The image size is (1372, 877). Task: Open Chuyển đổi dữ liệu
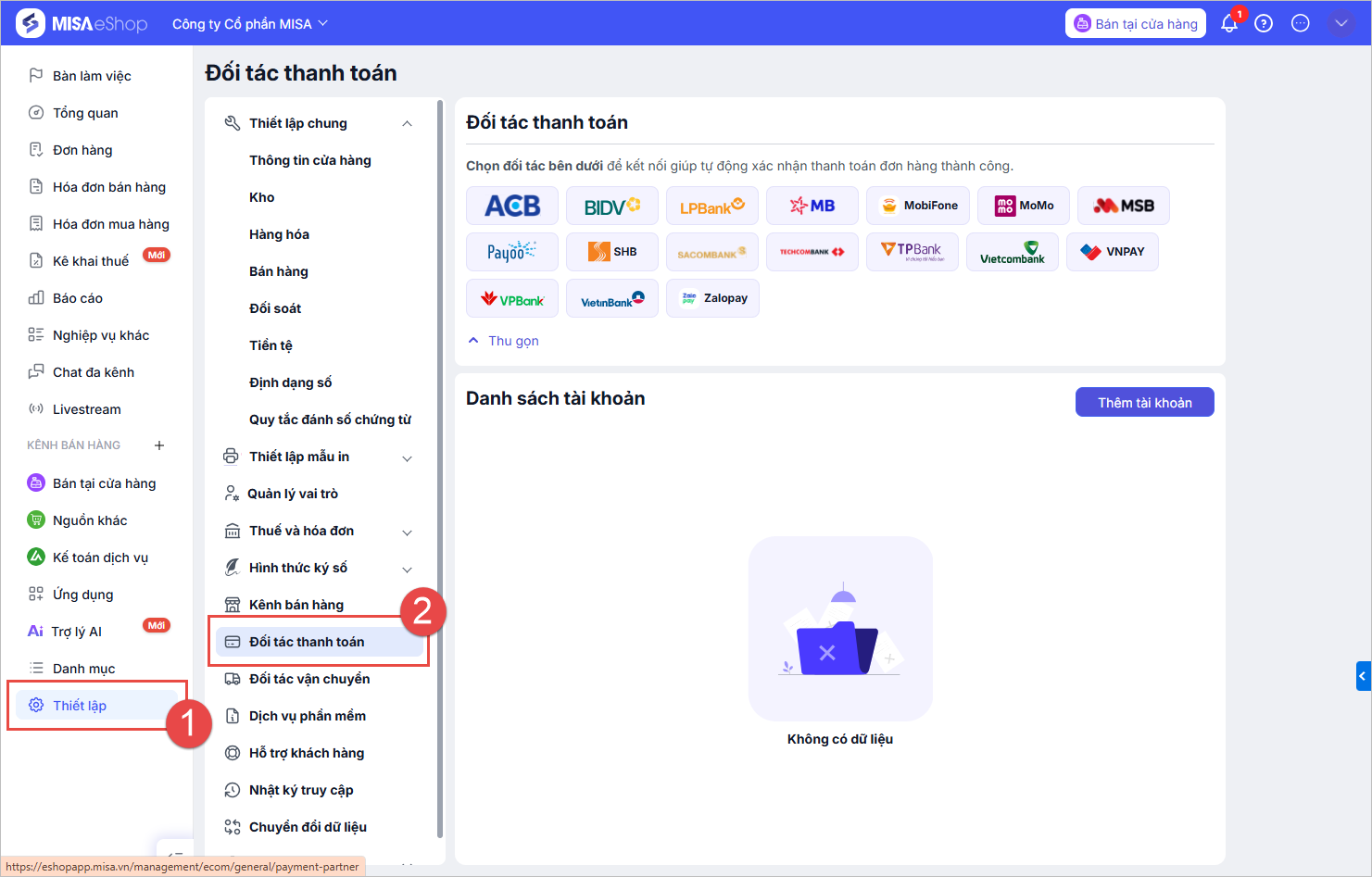click(308, 827)
